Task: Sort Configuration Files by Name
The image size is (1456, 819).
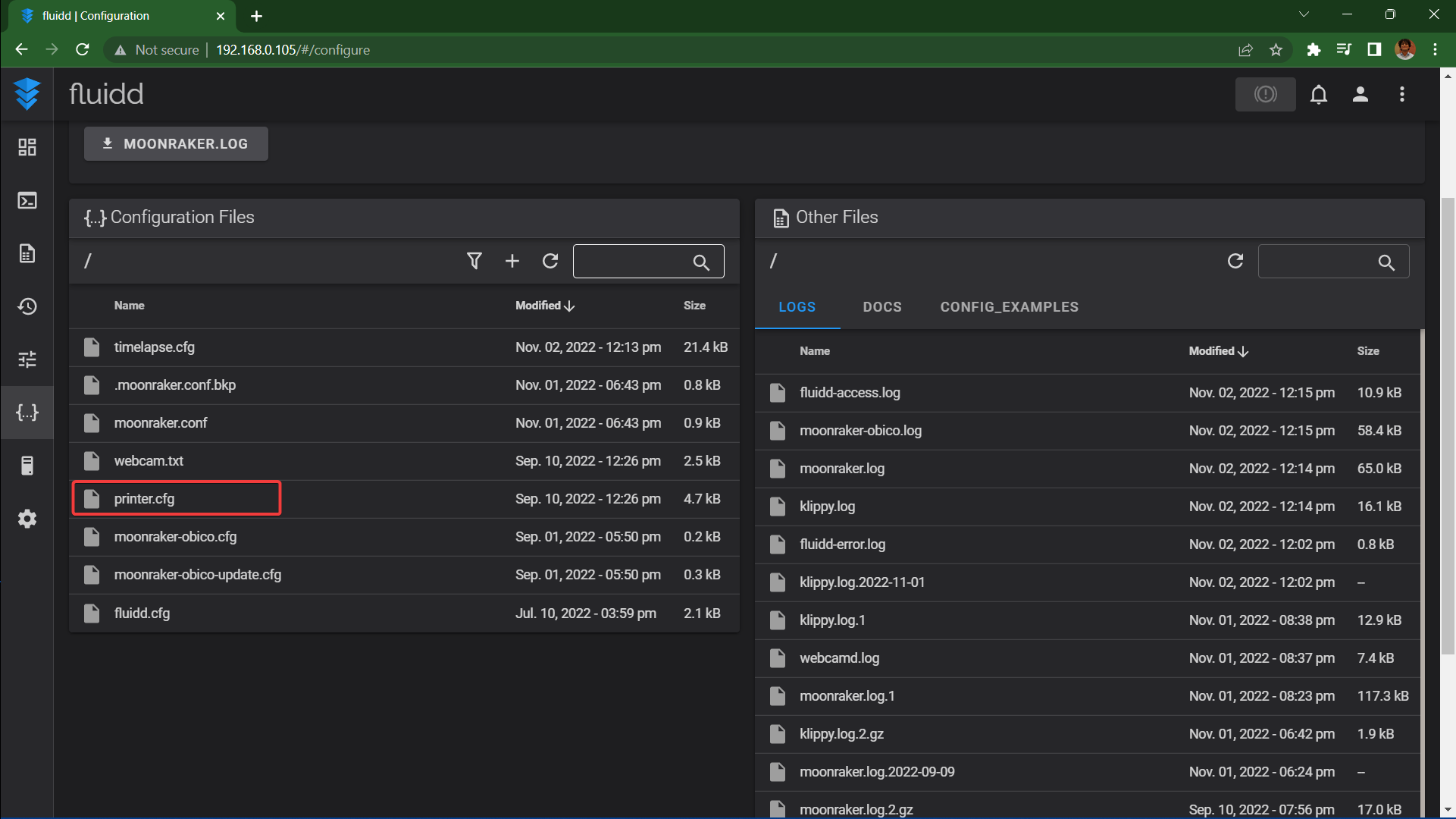Action: pyautogui.click(x=129, y=306)
